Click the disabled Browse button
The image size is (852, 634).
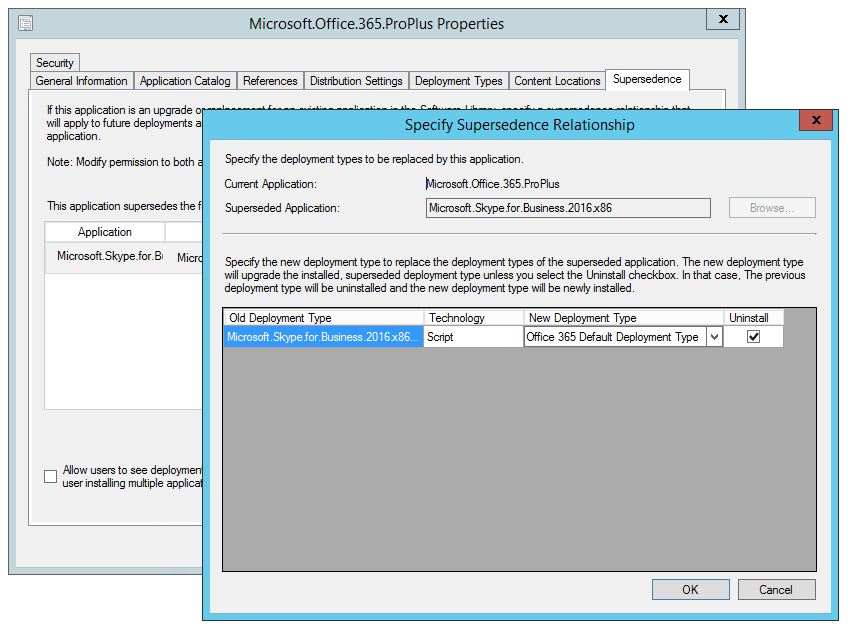click(772, 208)
